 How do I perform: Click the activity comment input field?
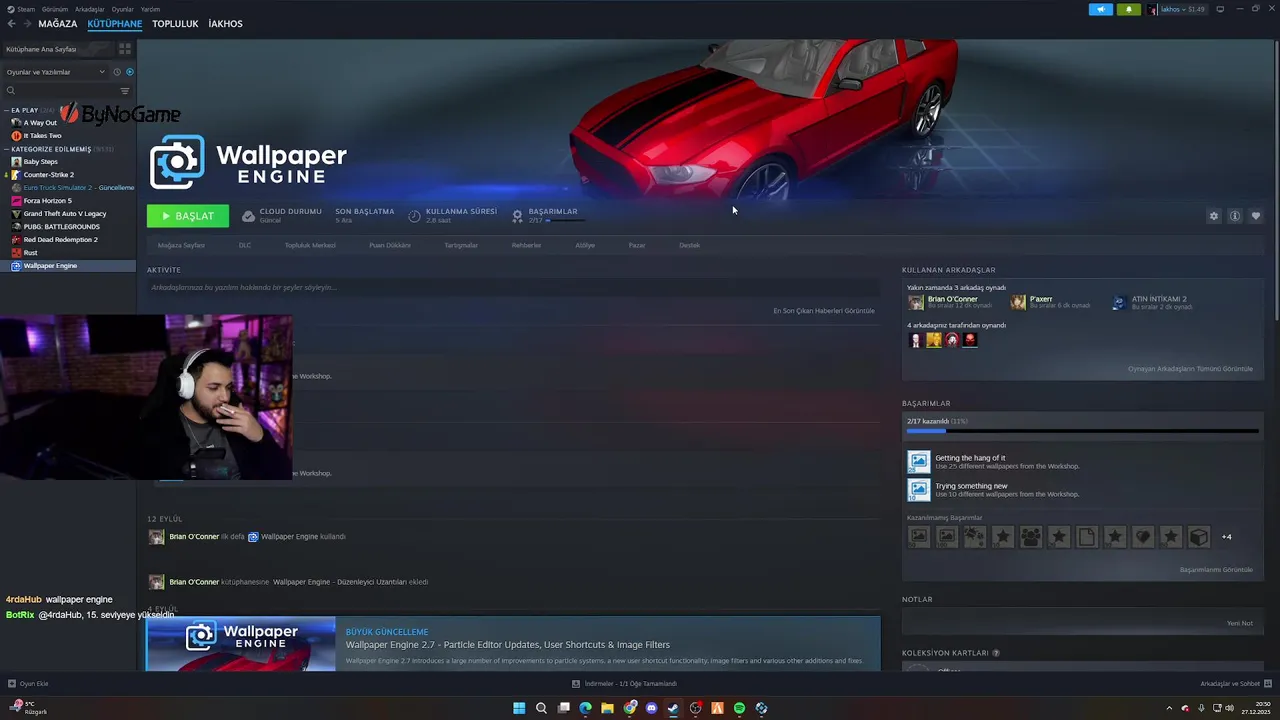[x=512, y=288]
